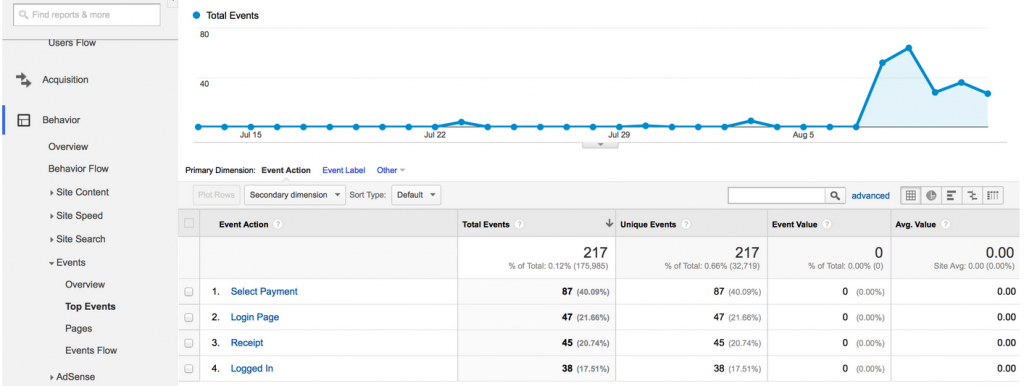Check the Receipt row checkbox
Viewport: 1024px width, 386px height.
click(x=189, y=343)
